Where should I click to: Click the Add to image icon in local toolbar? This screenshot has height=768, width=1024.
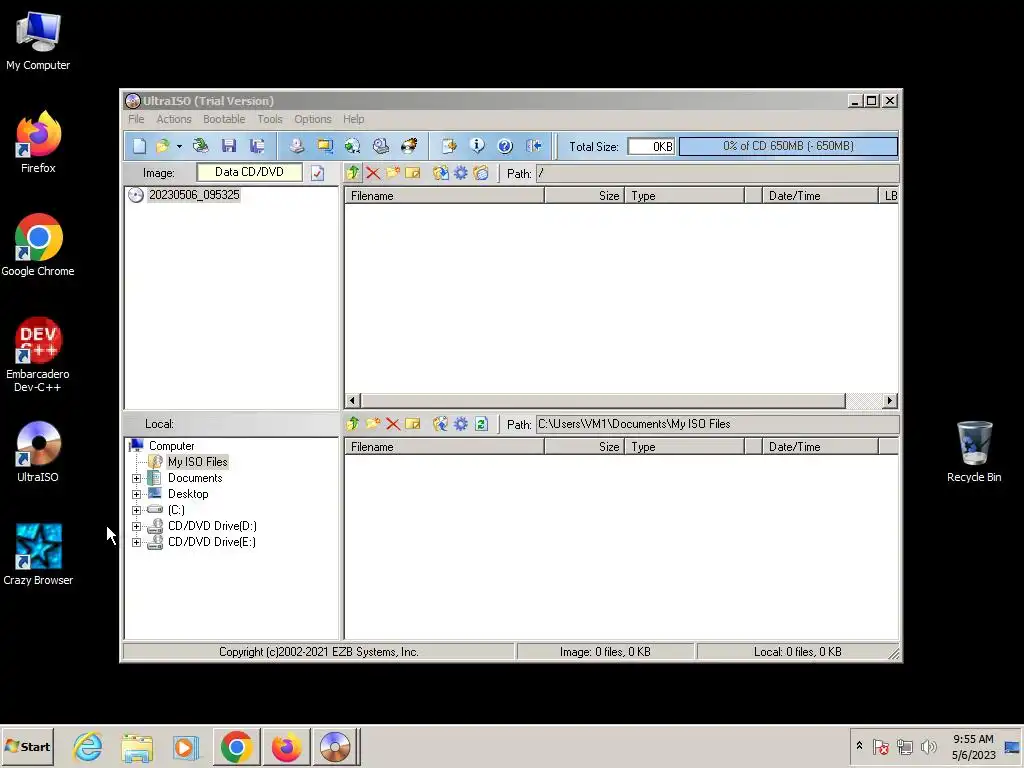[441, 424]
